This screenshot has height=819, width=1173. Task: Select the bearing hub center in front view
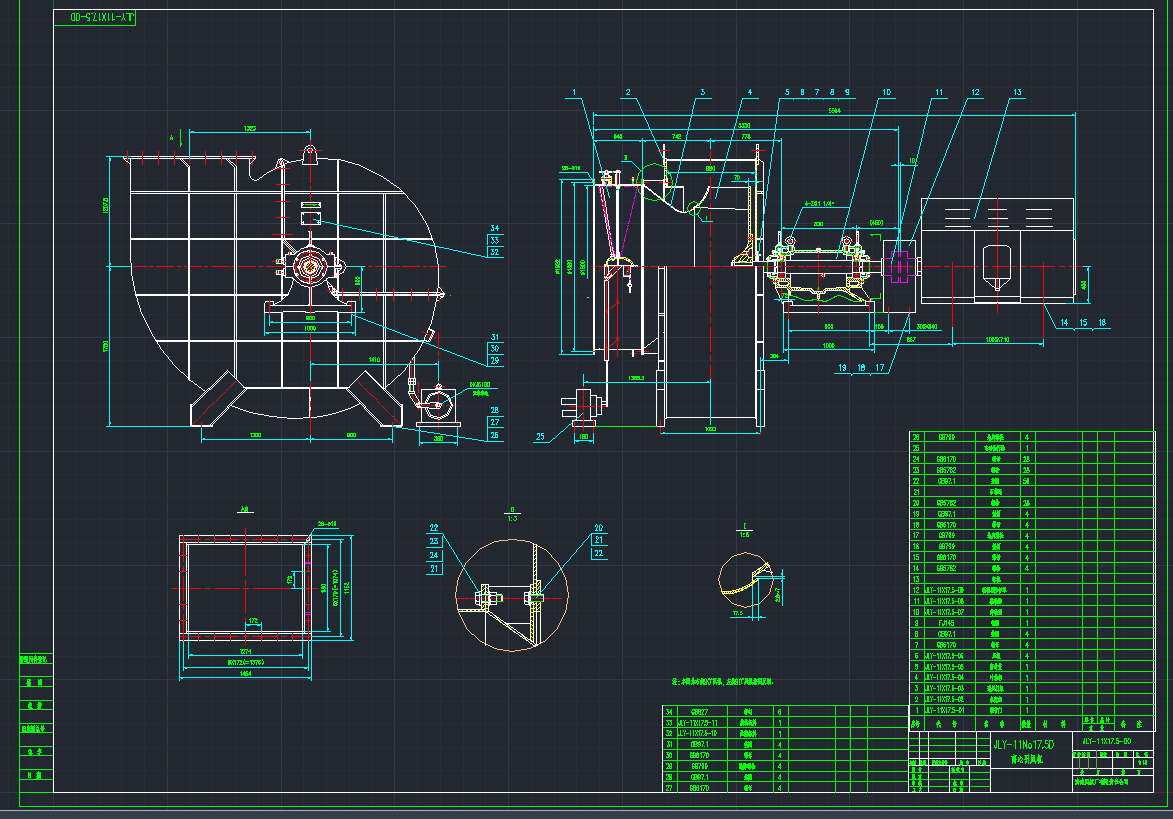pyautogui.click(x=312, y=266)
